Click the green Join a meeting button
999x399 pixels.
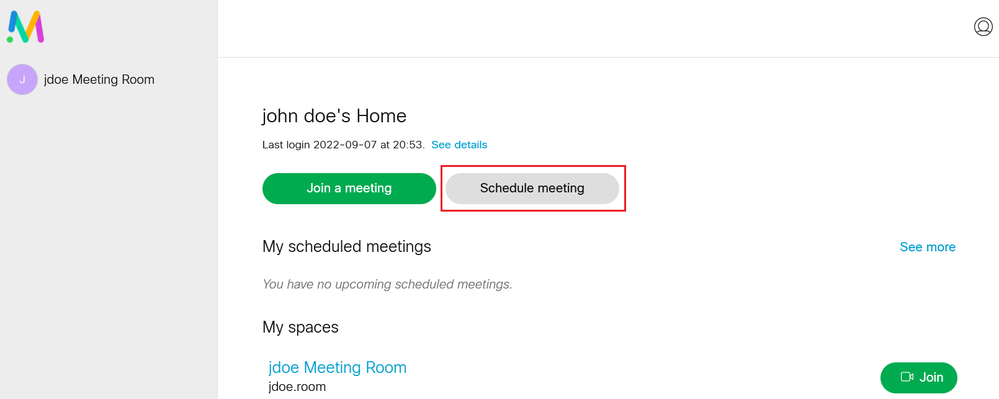[x=349, y=189]
